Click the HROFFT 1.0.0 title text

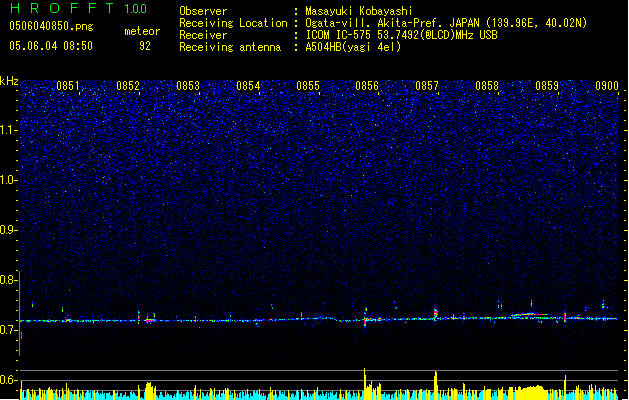tap(78, 8)
